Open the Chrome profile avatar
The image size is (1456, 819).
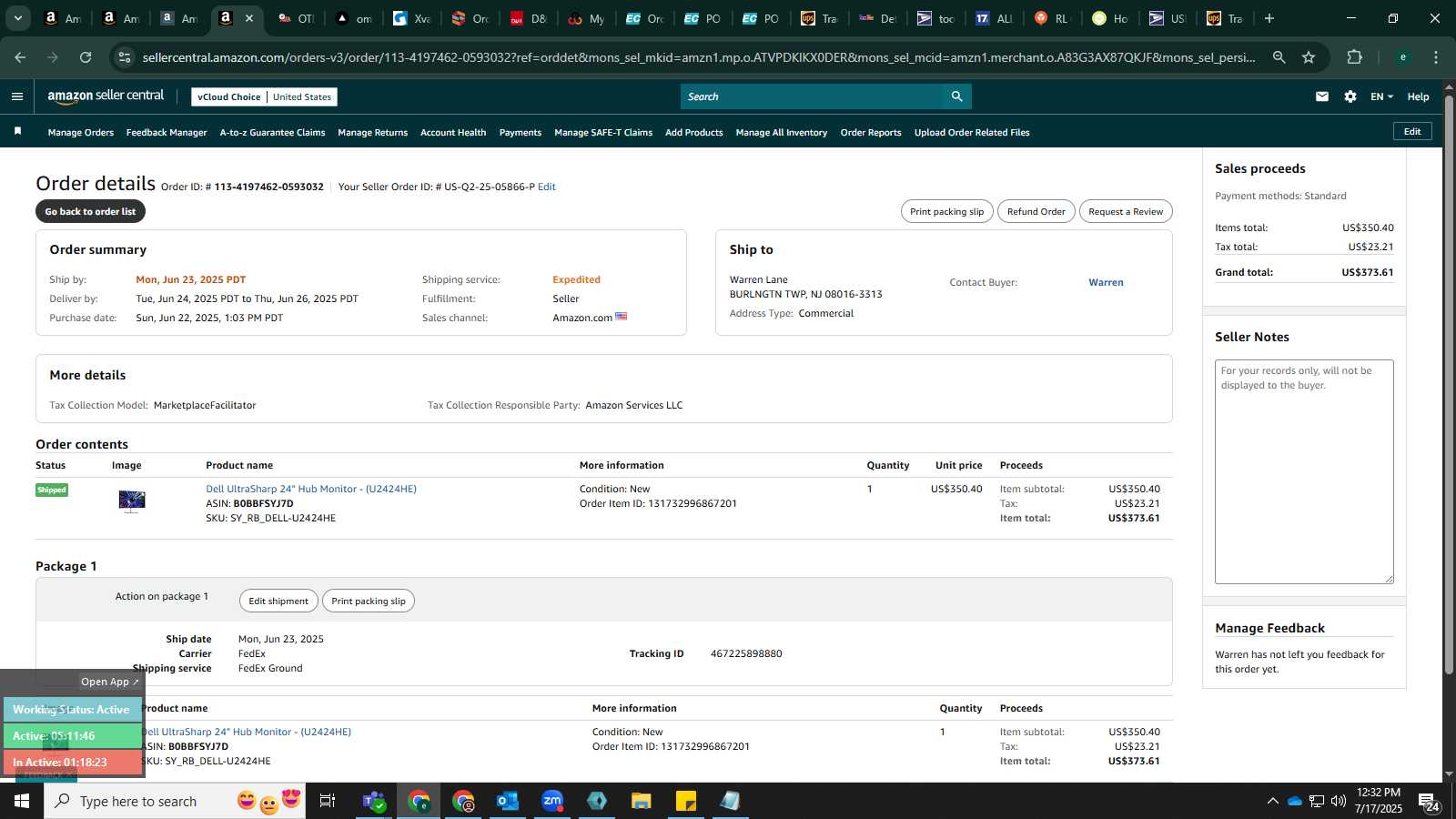click(x=1402, y=57)
